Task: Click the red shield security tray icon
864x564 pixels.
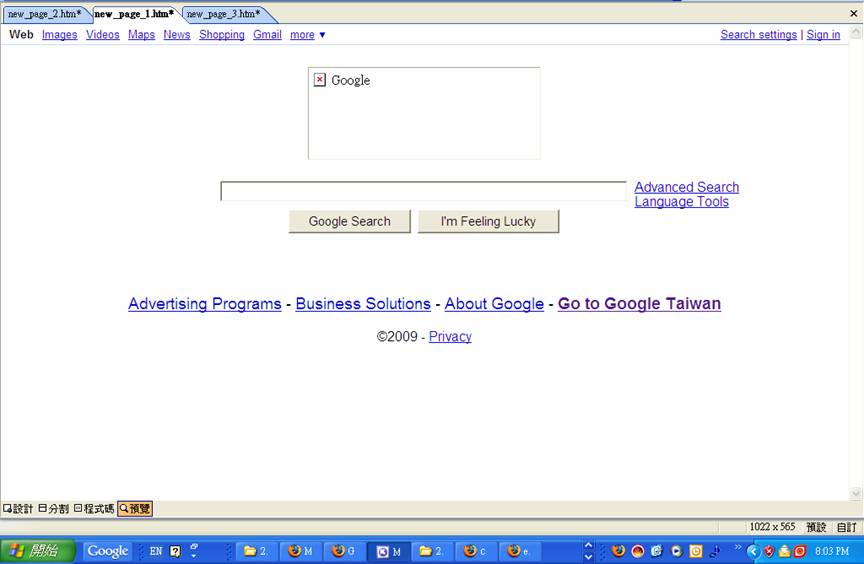Action: 769,551
